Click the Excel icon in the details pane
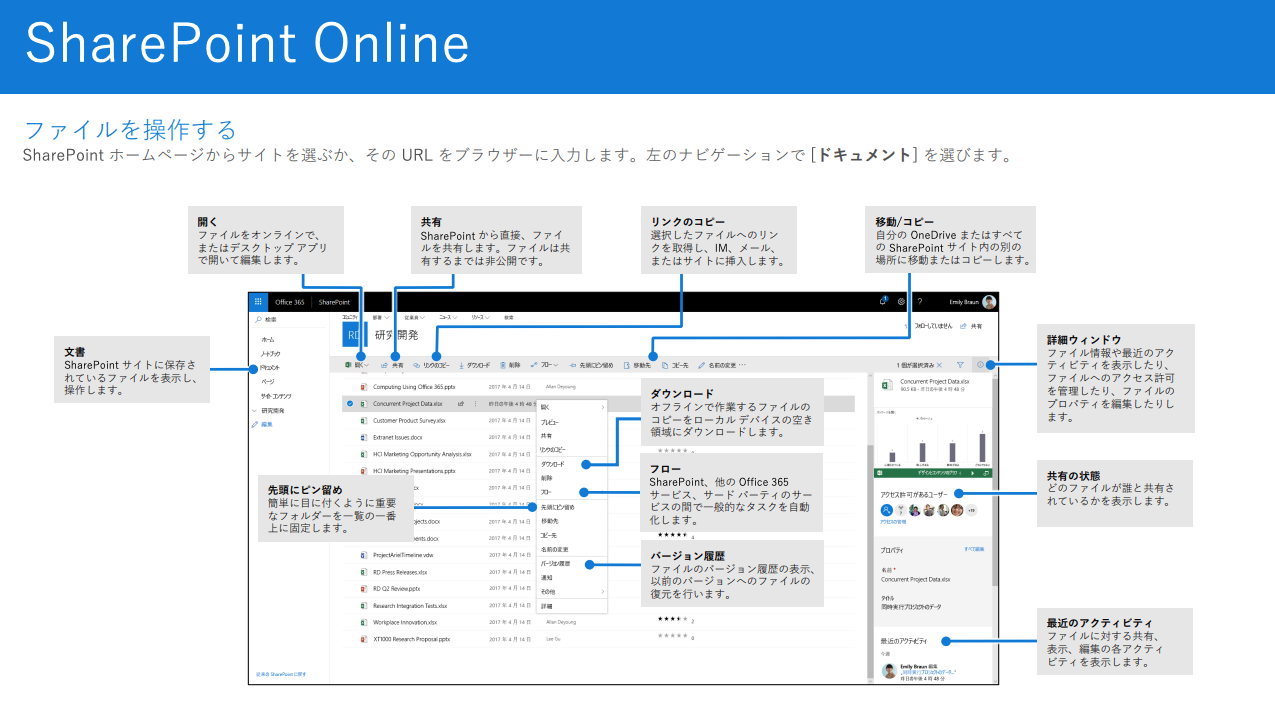This screenshot has height=716, width=1275. [x=887, y=385]
